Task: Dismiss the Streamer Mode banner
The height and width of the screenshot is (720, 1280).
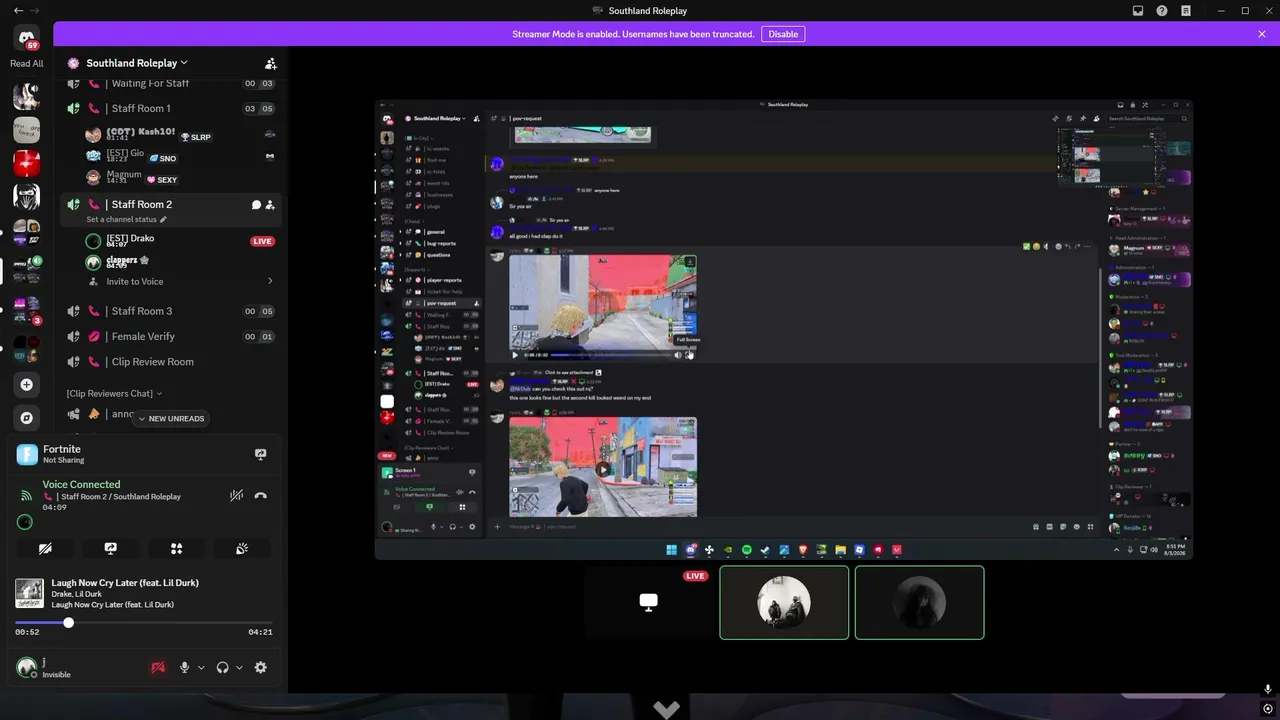Action: [1262, 34]
